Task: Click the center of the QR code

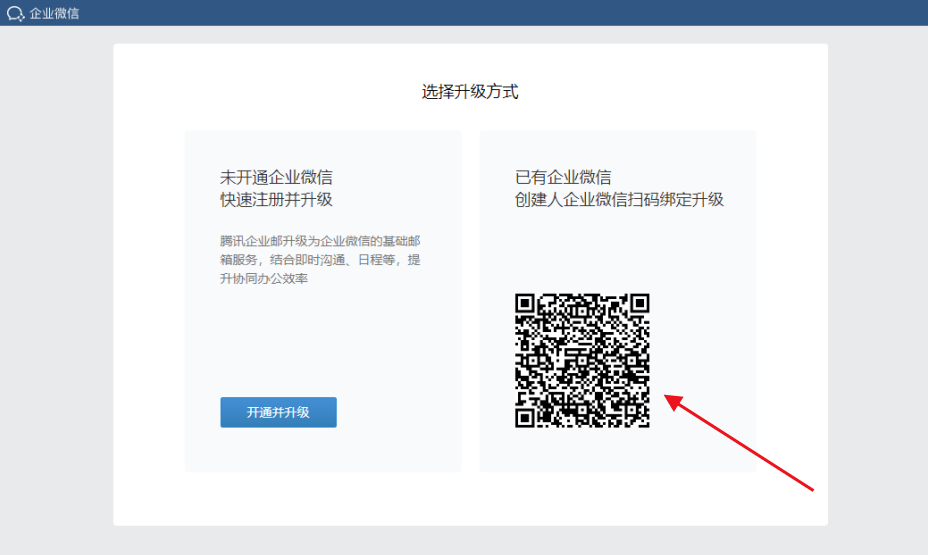Action: pos(582,360)
